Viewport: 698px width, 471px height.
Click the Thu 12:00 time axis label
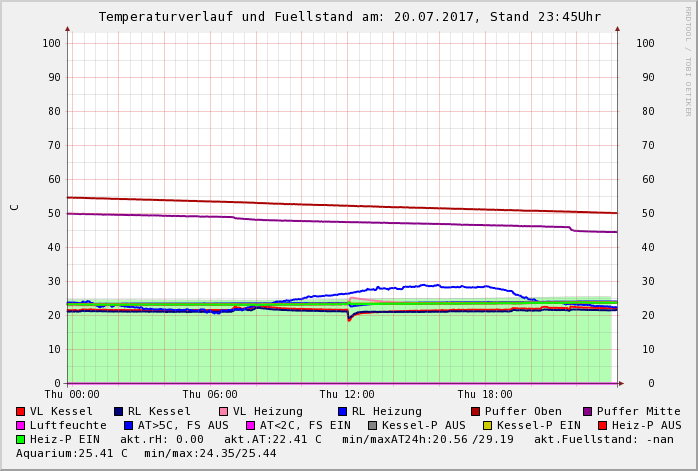(x=347, y=395)
